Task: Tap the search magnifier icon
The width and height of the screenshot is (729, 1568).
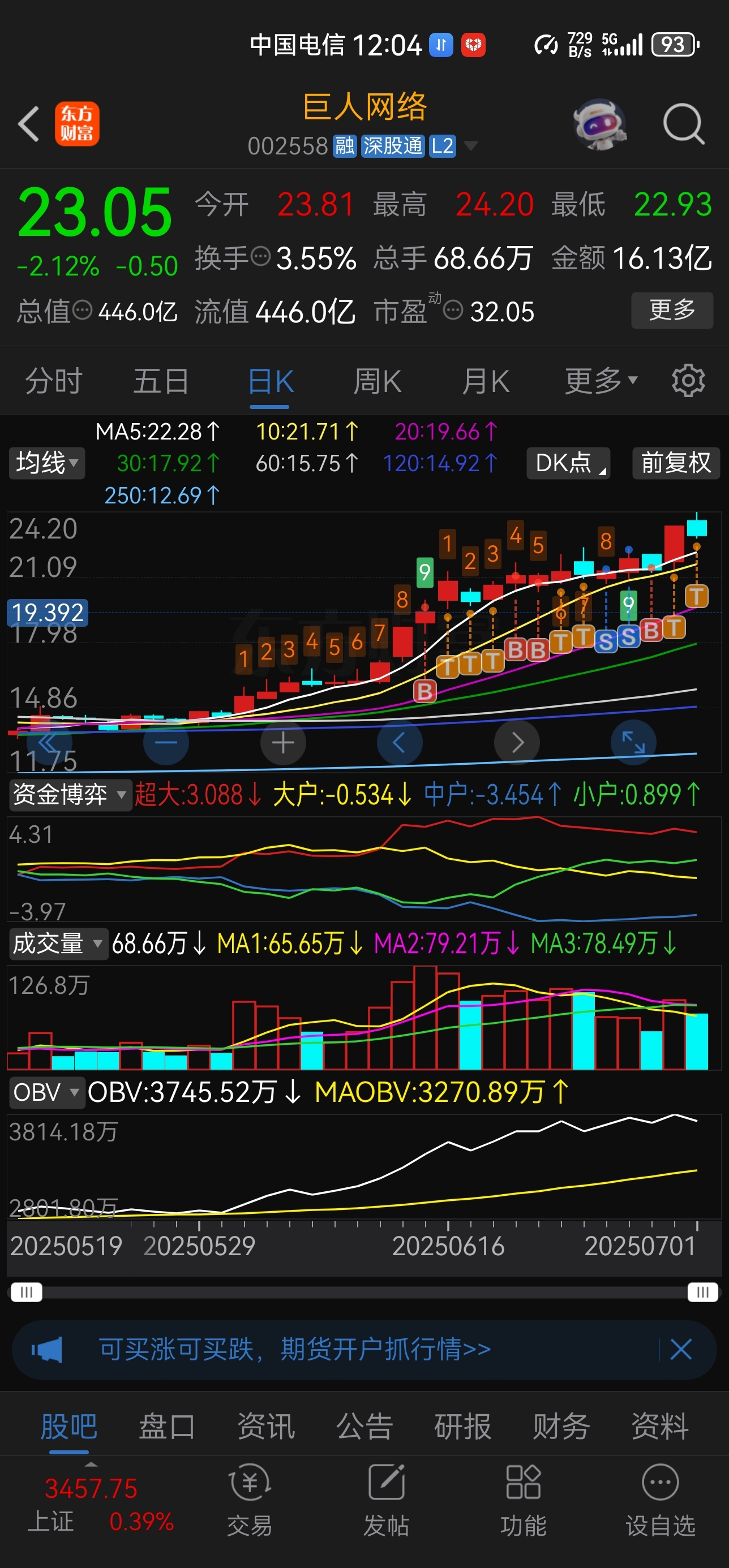Action: point(683,124)
